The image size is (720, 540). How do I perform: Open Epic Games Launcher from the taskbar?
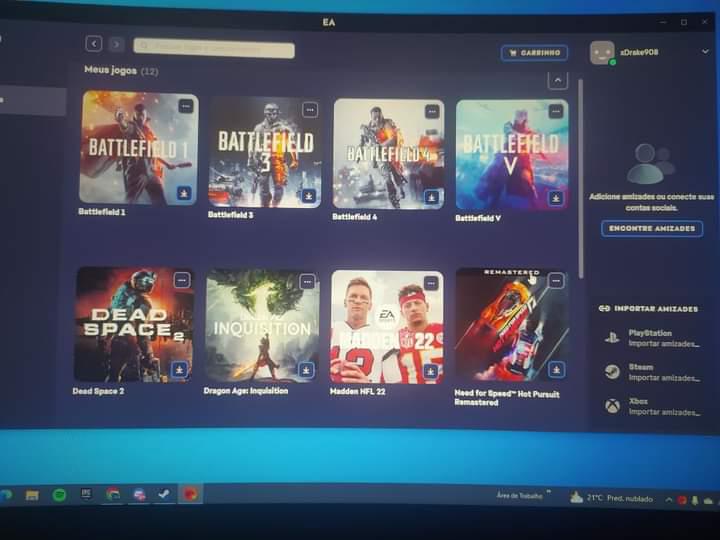[86, 495]
